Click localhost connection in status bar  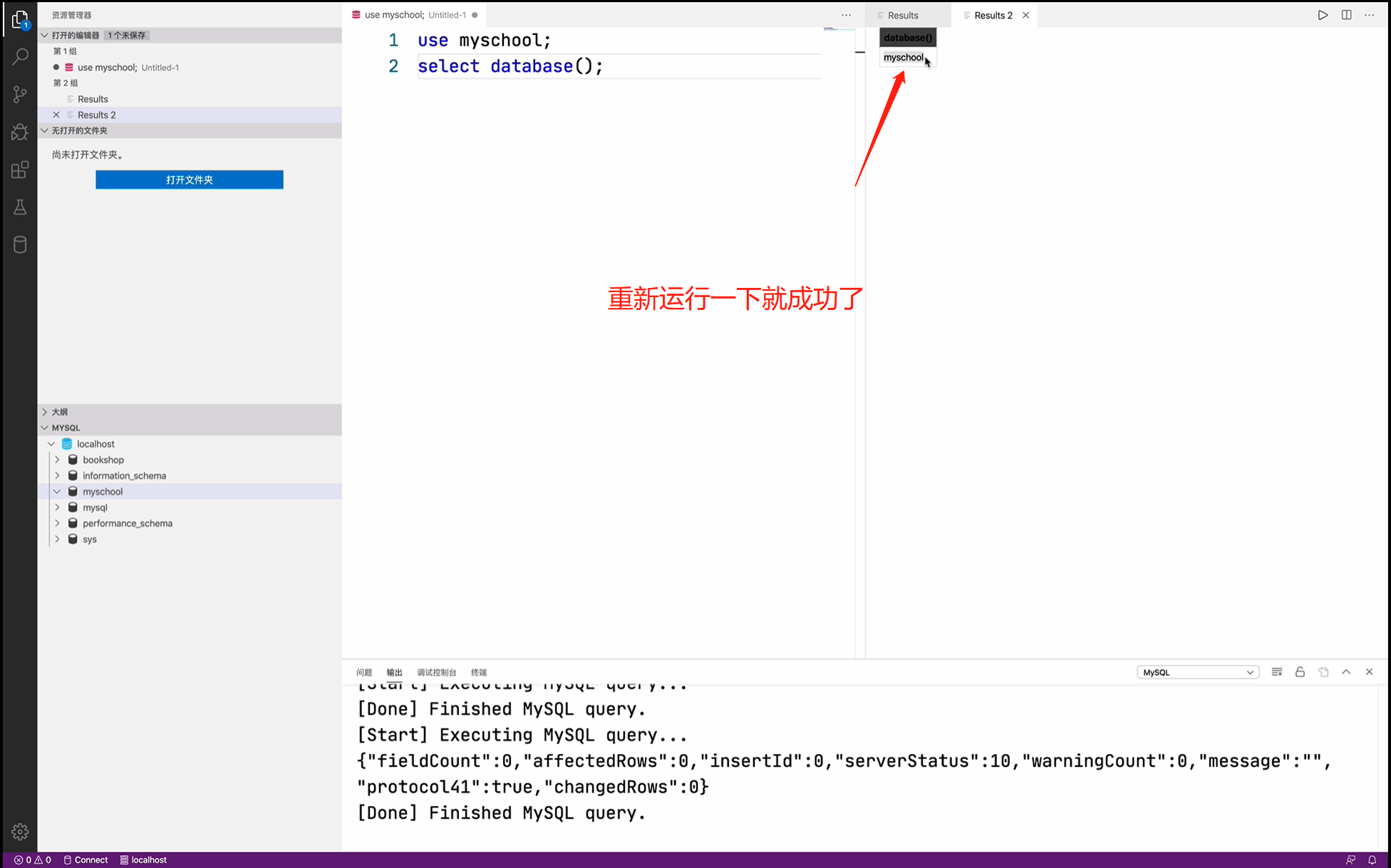tap(143, 859)
